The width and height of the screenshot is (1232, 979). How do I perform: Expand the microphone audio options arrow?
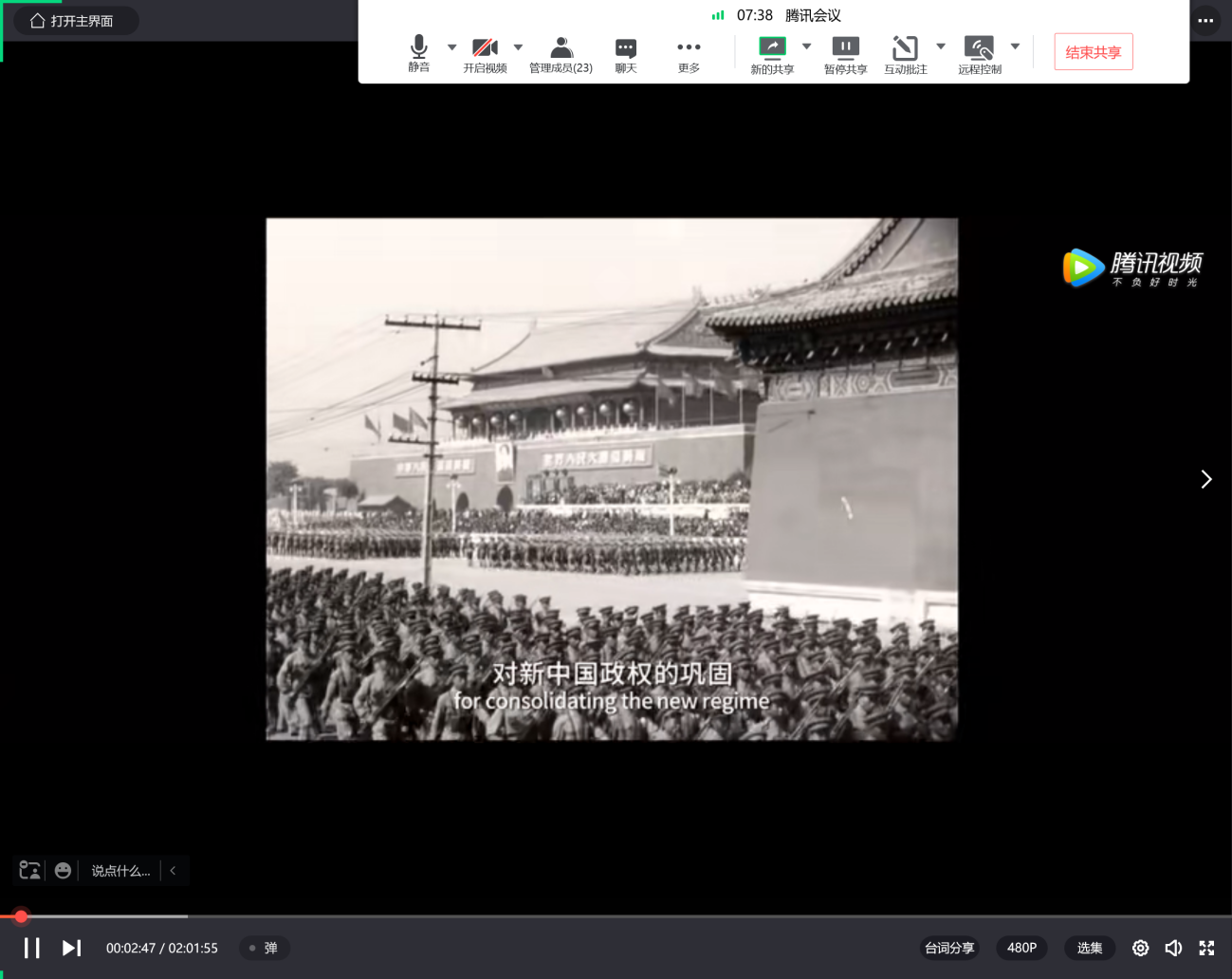point(452,46)
